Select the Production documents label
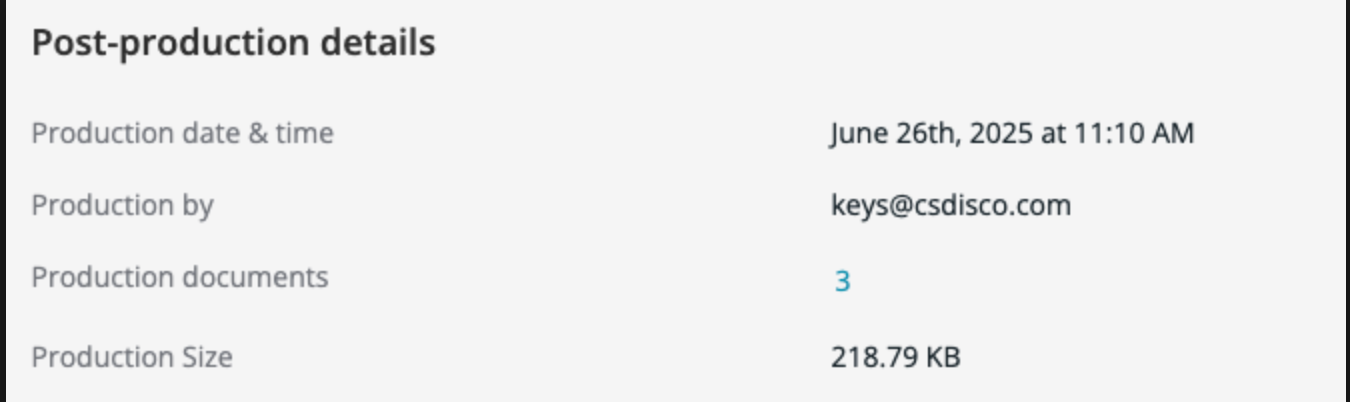 [x=180, y=277]
